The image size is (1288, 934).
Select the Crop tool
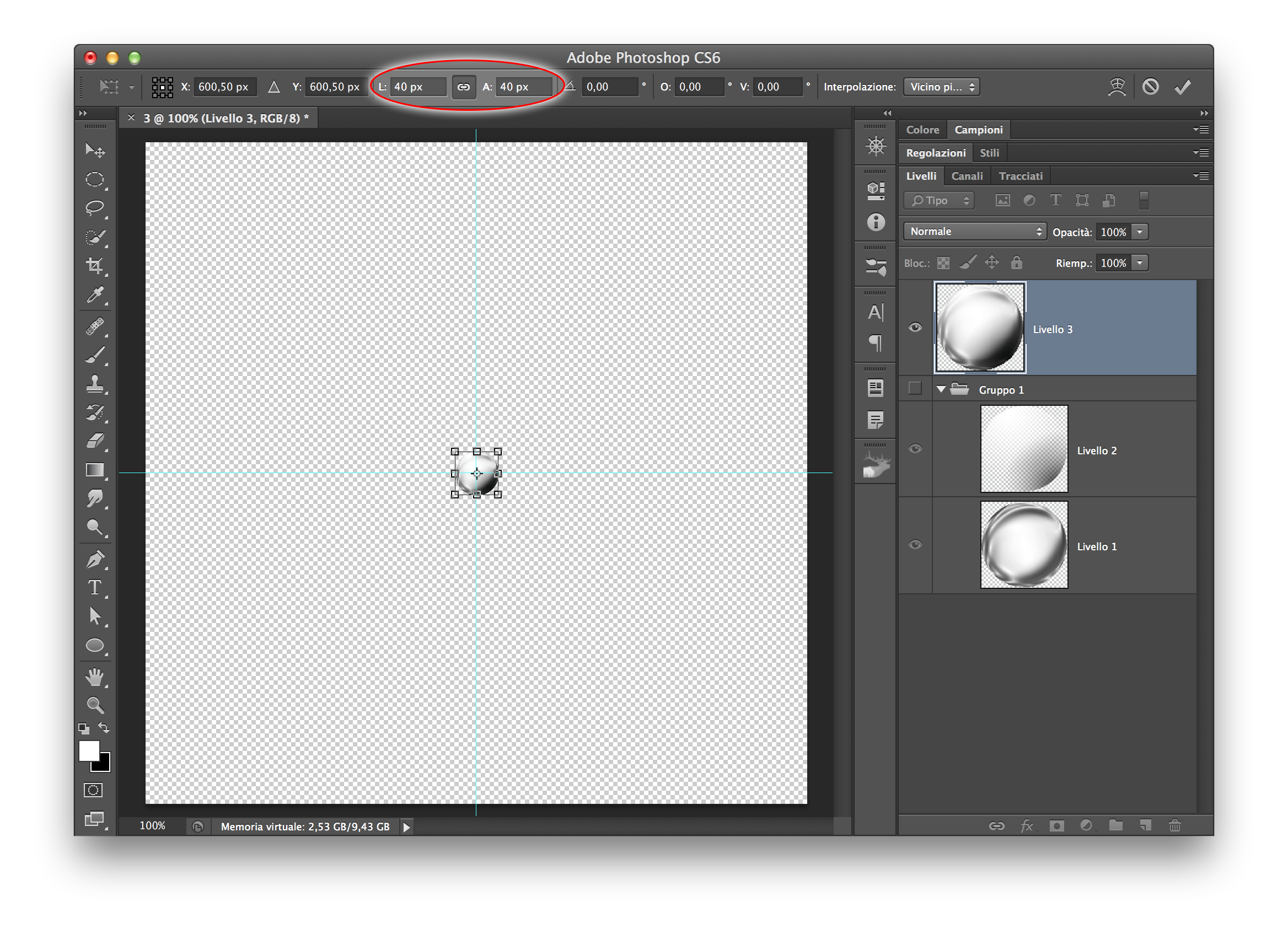click(x=94, y=266)
